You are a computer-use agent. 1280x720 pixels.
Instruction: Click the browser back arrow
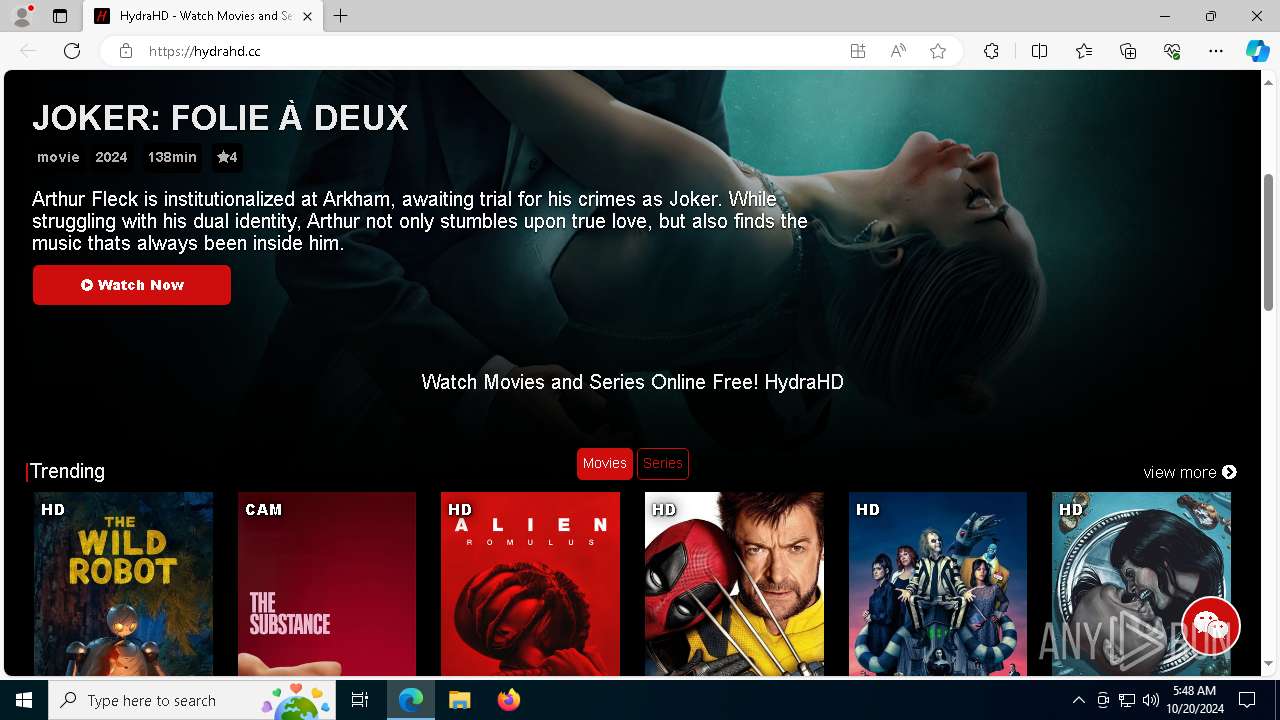28,51
